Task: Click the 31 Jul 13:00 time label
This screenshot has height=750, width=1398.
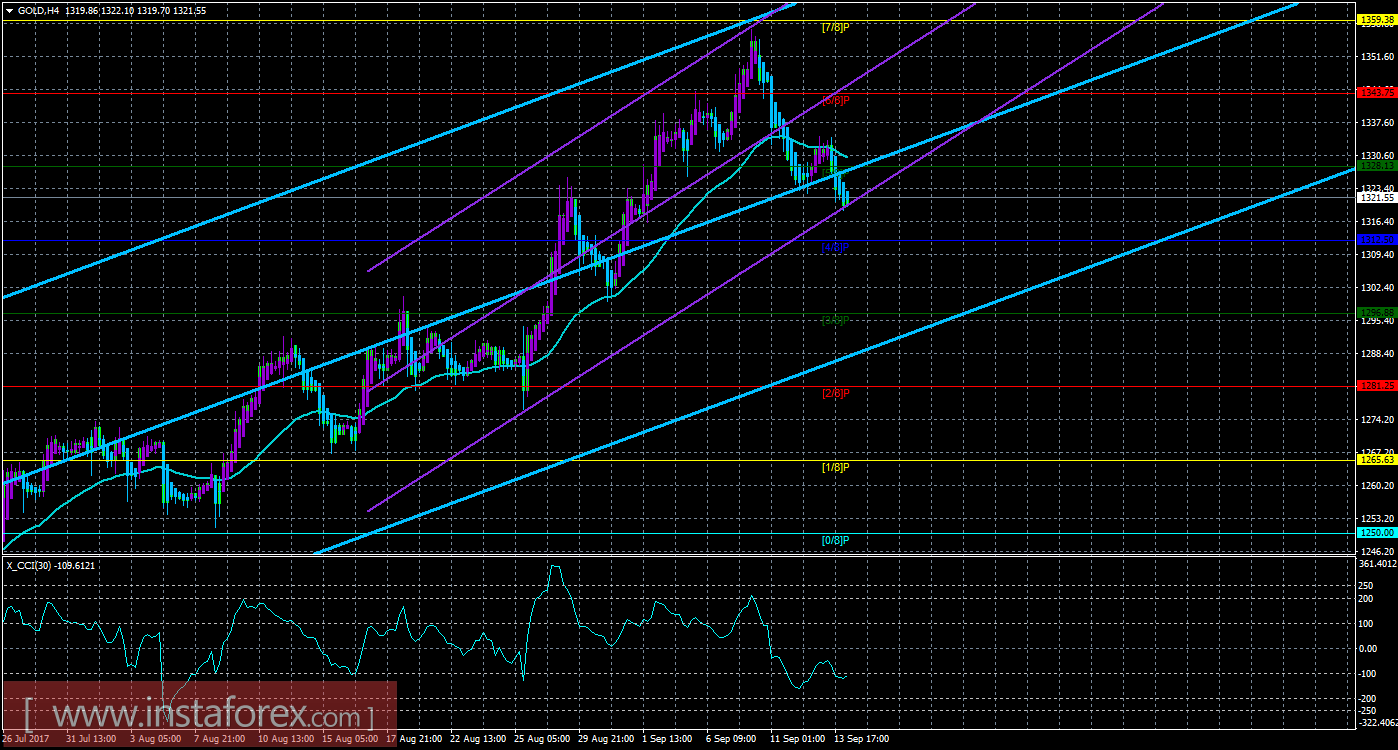Action: click(89, 739)
